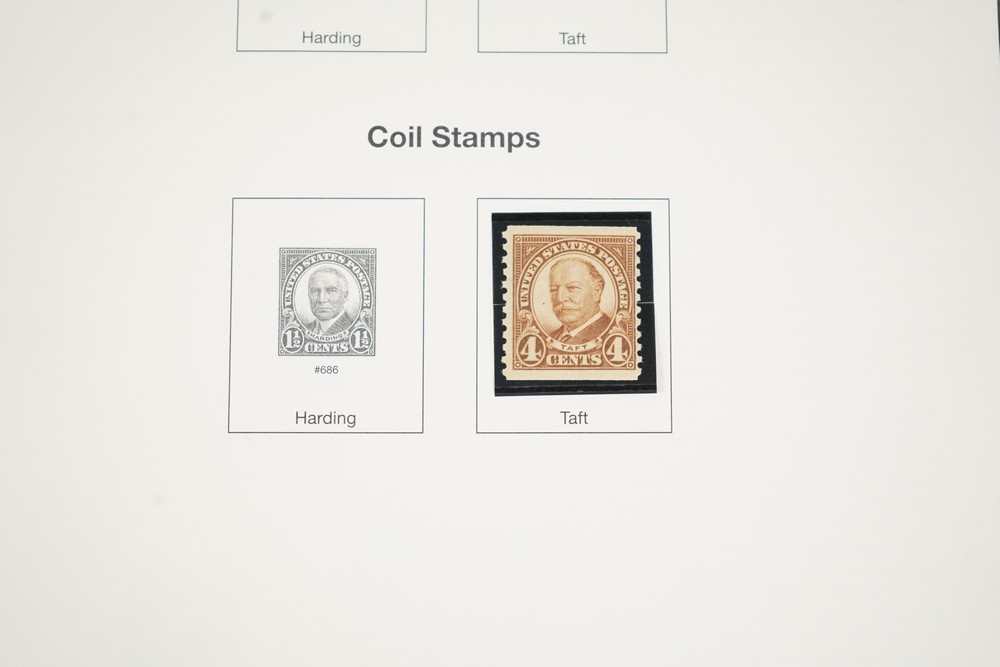The height and width of the screenshot is (667, 1000).
Task: Click the CENTS text on the Harding stamp
Action: click(327, 348)
